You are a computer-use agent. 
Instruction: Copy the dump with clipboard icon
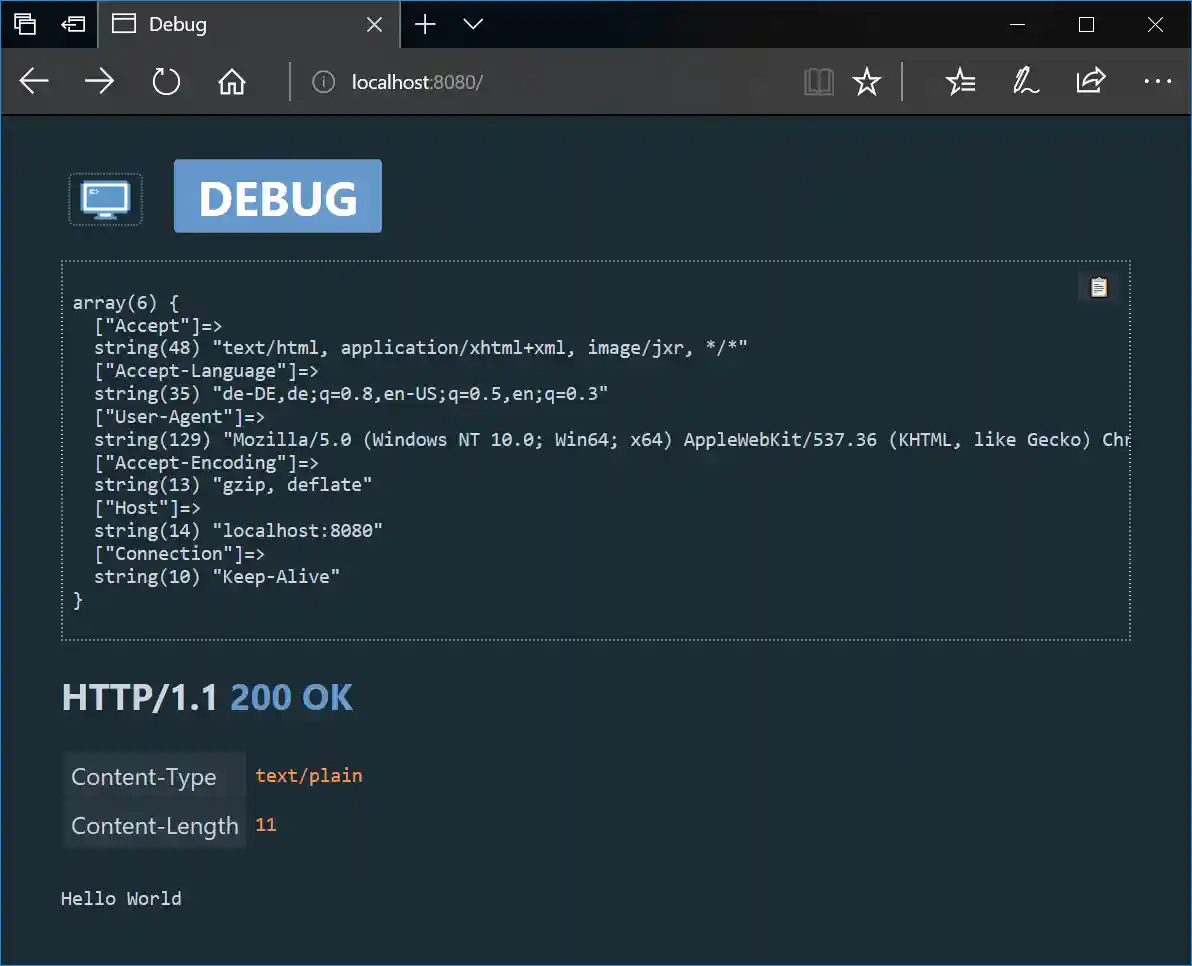(1098, 287)
